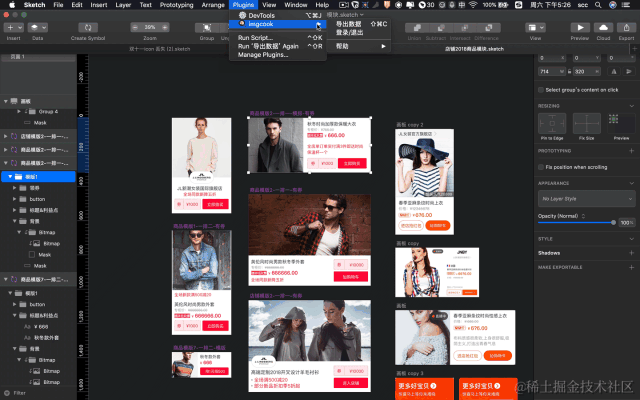Add a prototyping link with plus icon
The image size is (640, 400).
click(631, 151)
